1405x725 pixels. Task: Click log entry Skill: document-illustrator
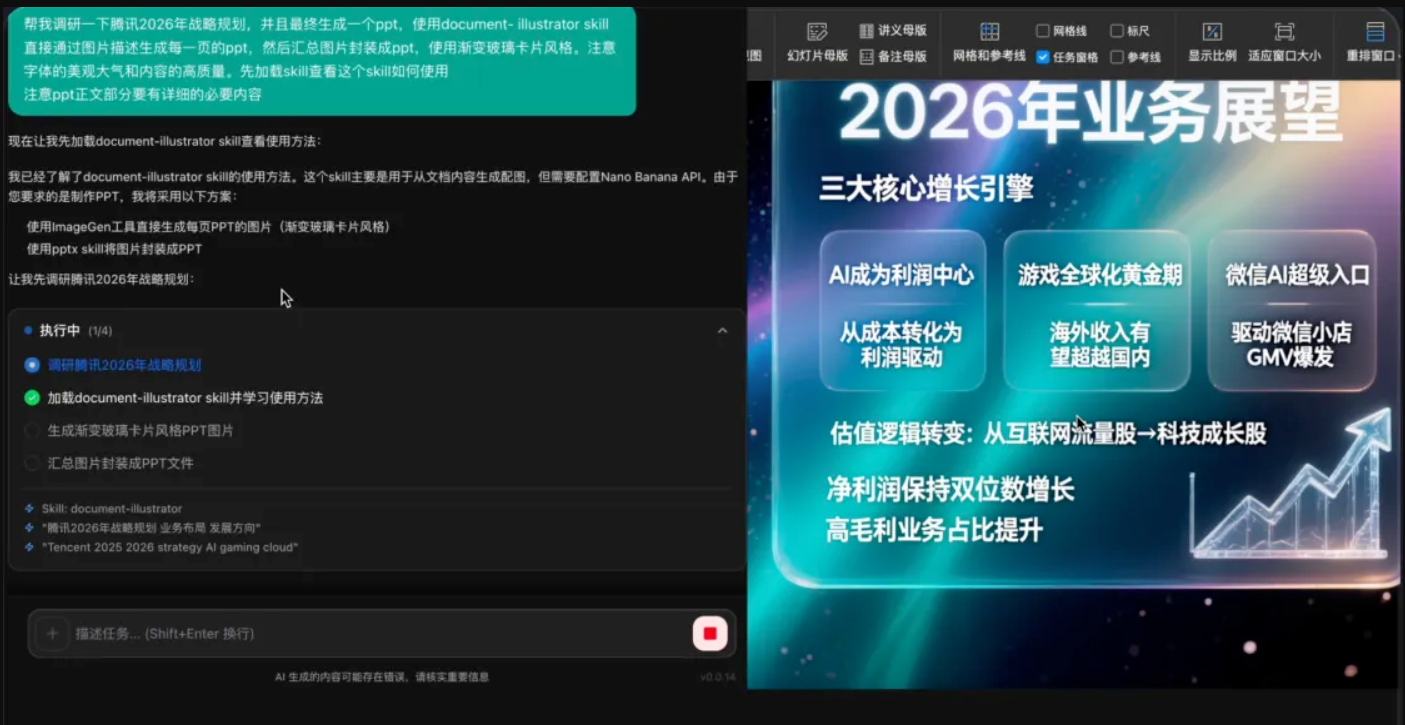(x=112, y=509)
